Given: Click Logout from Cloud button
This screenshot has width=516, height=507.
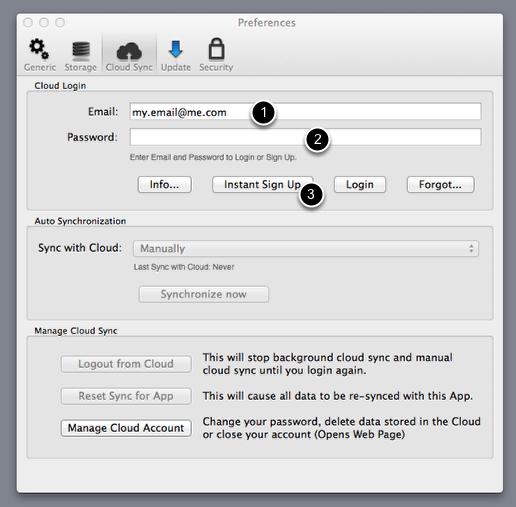Looking at the screenshot, I should (x=126, y=364).
